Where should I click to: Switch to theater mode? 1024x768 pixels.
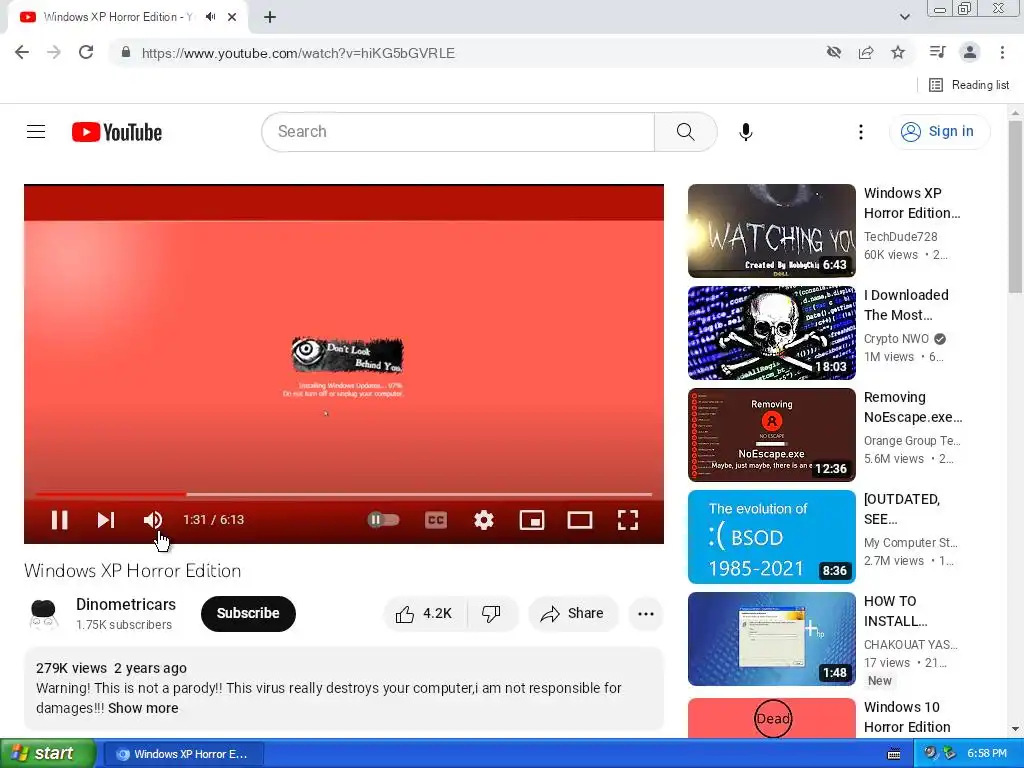pos(580,520)
